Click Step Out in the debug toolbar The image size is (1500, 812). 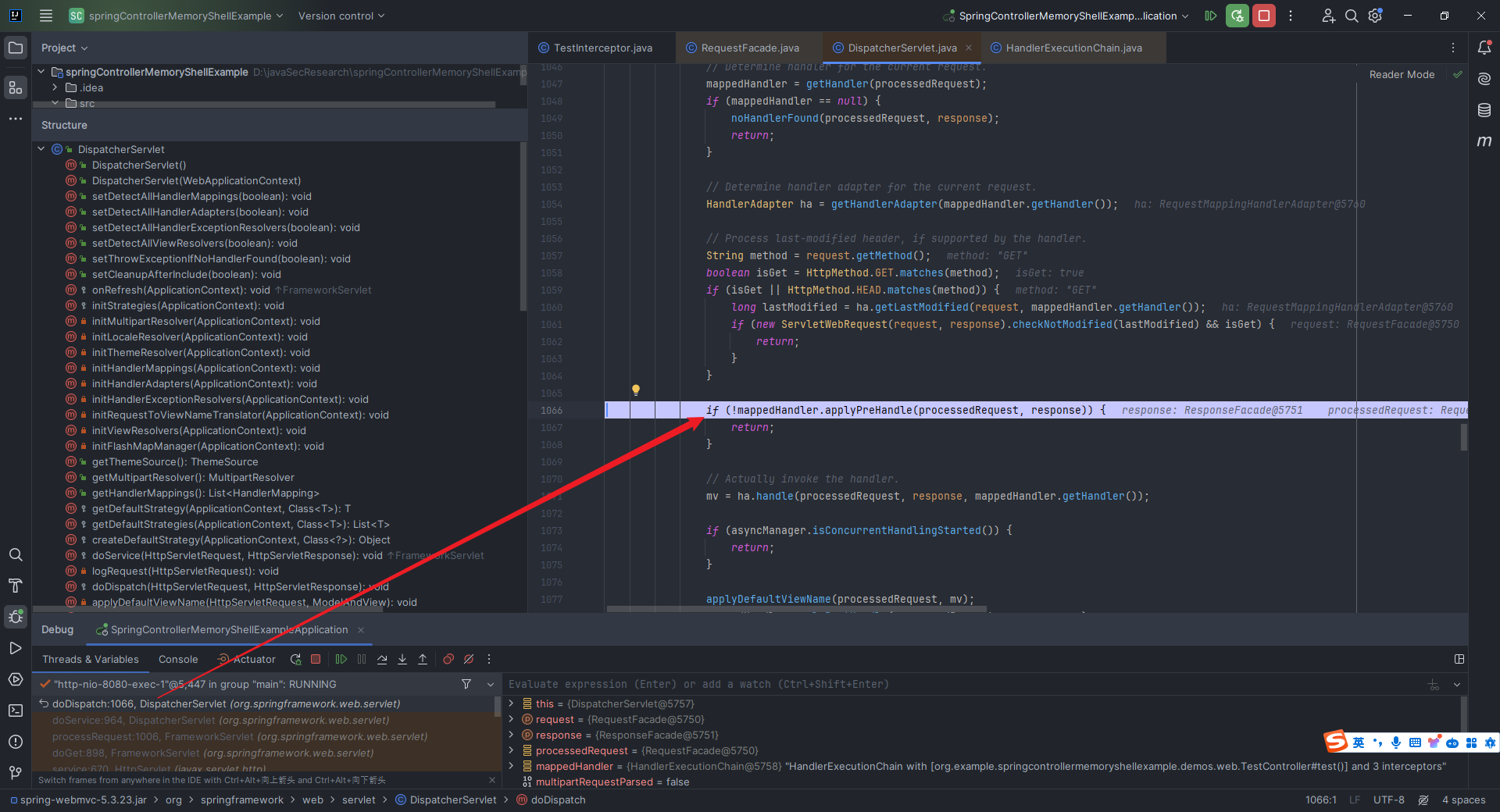[423, 659]
